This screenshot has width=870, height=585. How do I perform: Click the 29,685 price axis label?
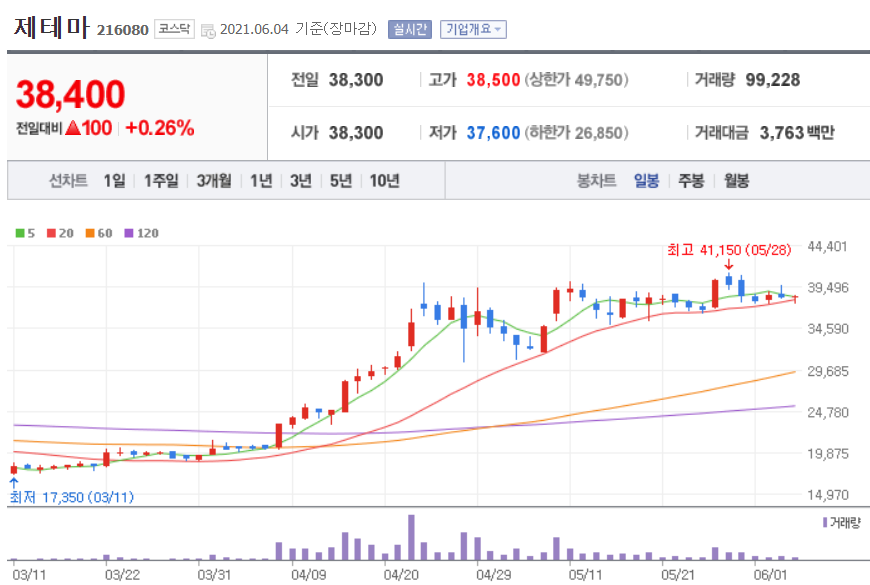(x=828, y=371)
